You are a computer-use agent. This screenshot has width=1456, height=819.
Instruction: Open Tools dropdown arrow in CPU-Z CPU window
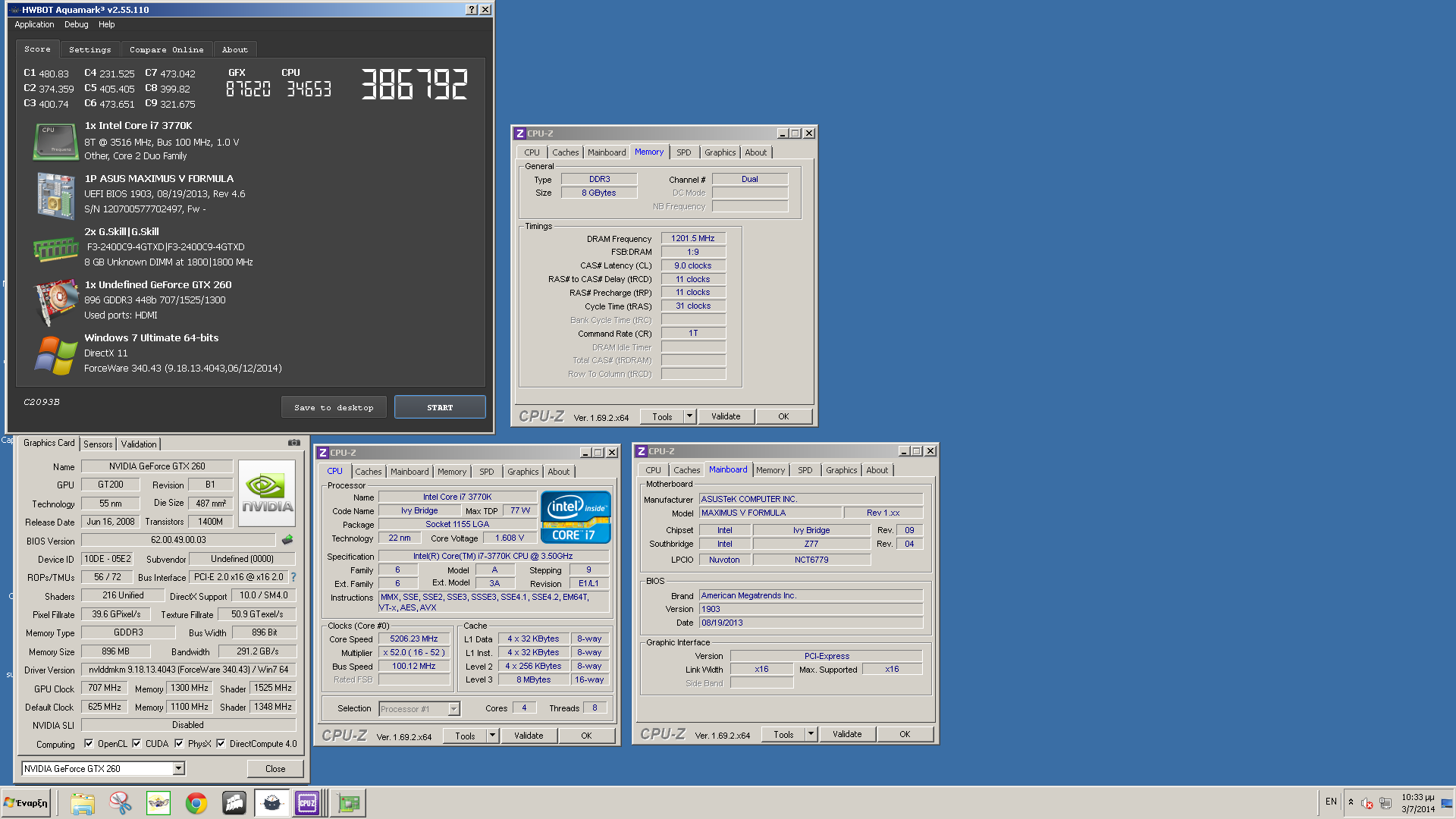(x=492, y=736)
